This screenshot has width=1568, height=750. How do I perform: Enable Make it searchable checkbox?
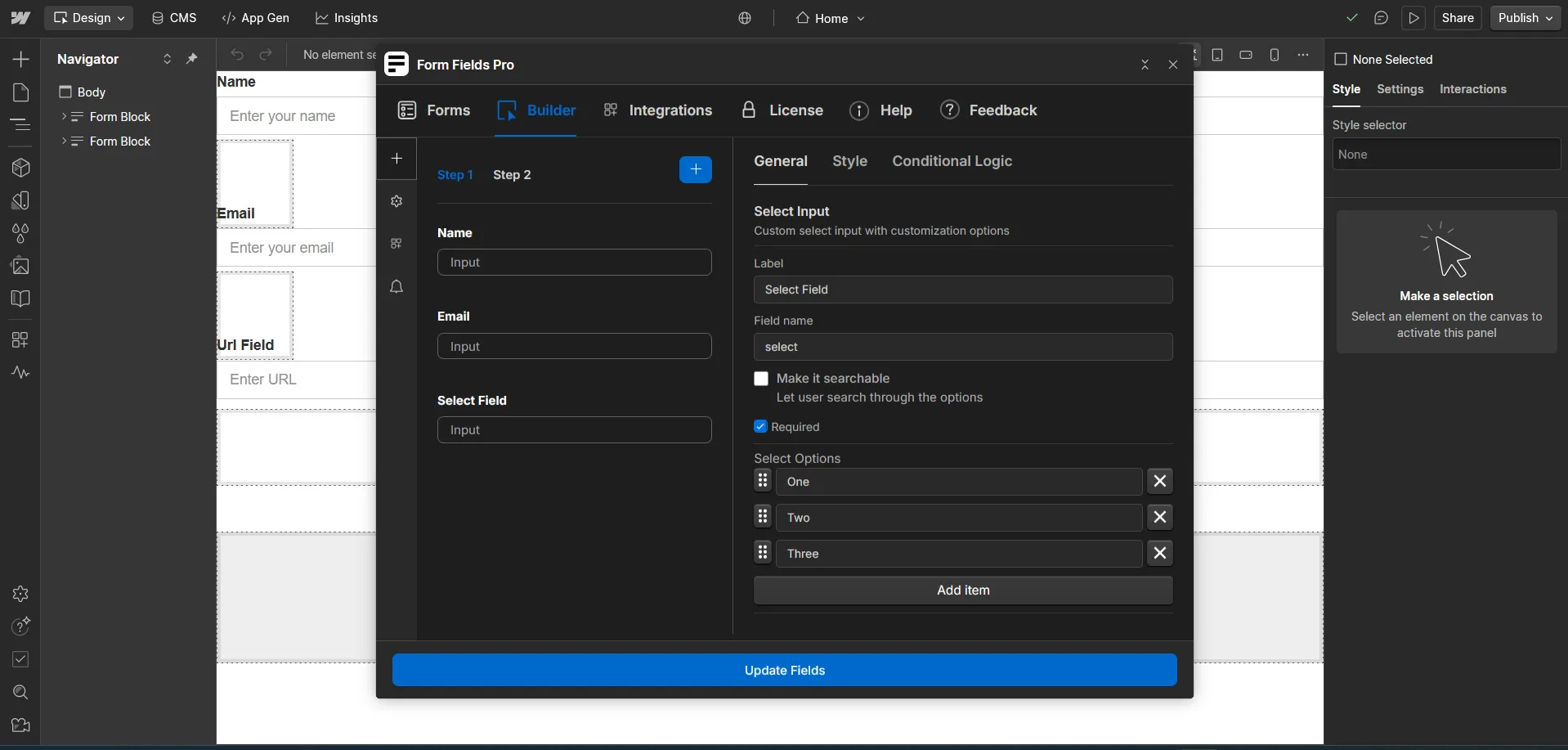tap(761, 379)
